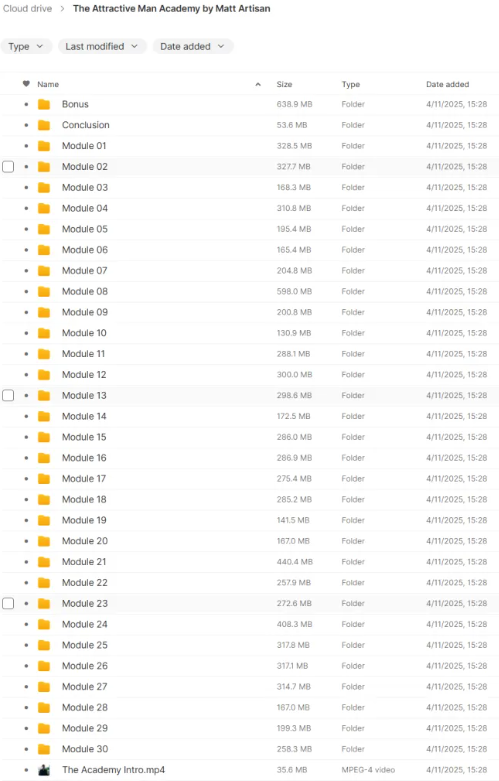Viewport: 499px width, 781px height.
Task: Click the 440.4 MB size for Module 21
Action: (294, 562)
